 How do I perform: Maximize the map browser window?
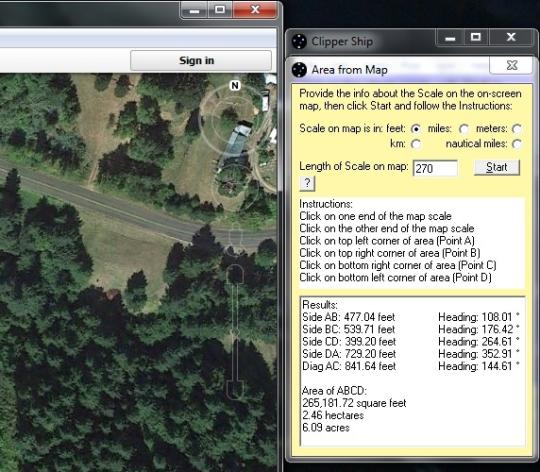pos(220,10)
